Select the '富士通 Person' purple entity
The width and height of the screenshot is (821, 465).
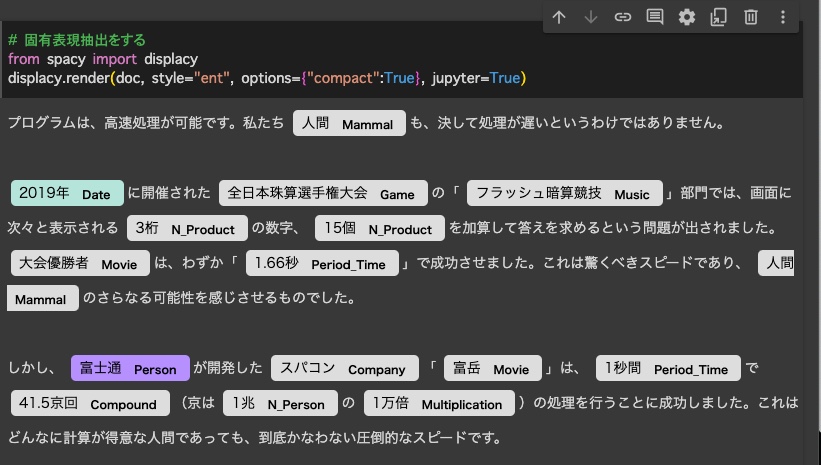tap(130, 368)
